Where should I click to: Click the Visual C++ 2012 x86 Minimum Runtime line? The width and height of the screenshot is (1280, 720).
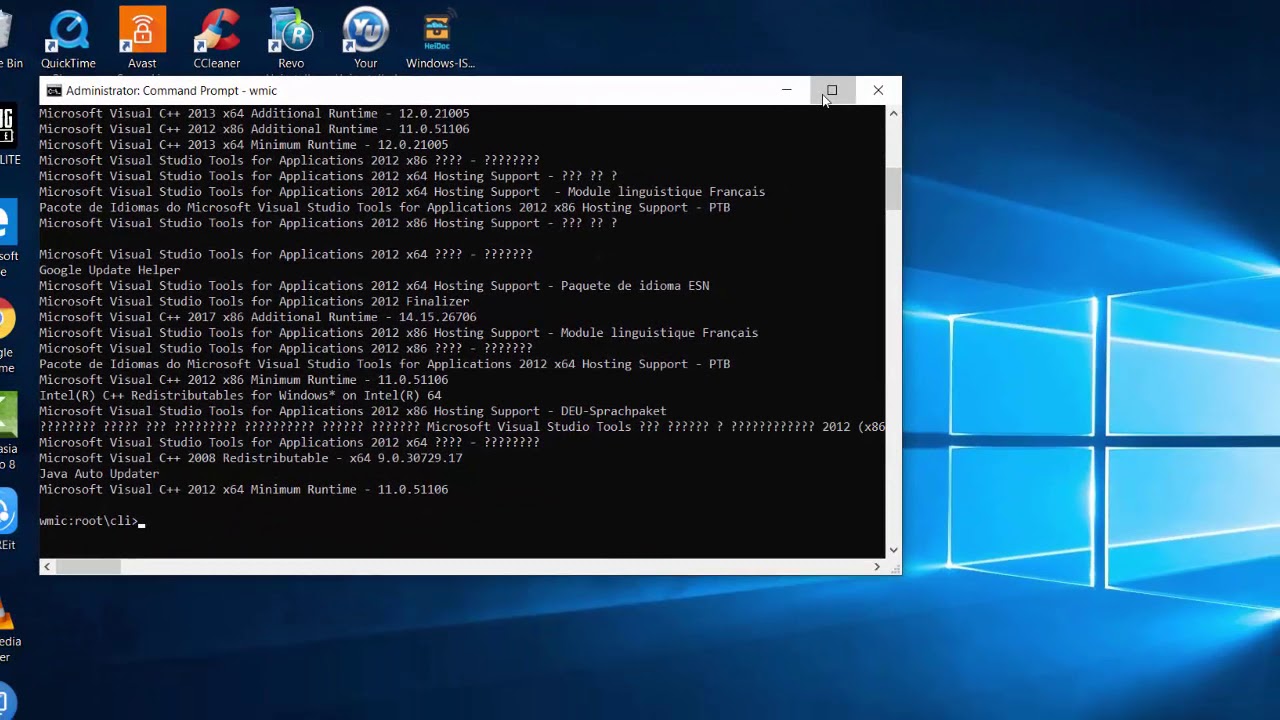tap(244, 380)
